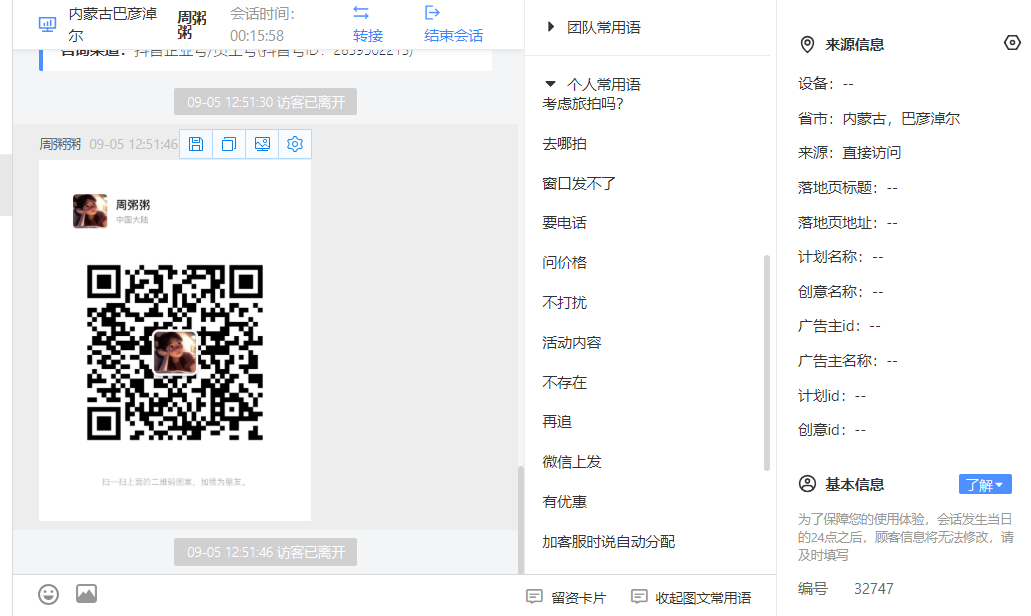
Task: Click the 结束会话 label
Action: 454,36
